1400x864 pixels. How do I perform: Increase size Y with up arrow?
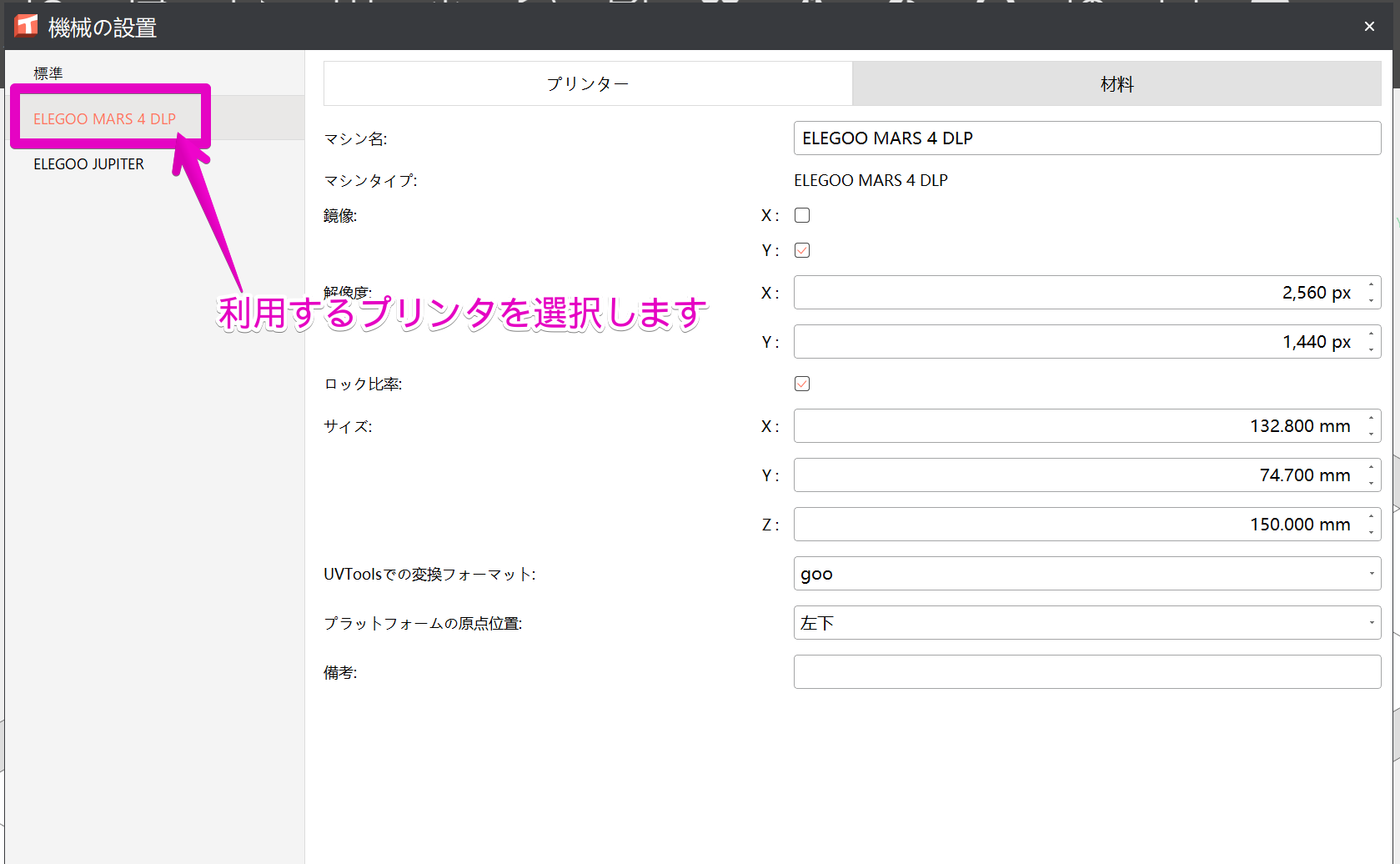pos(1371,468)
